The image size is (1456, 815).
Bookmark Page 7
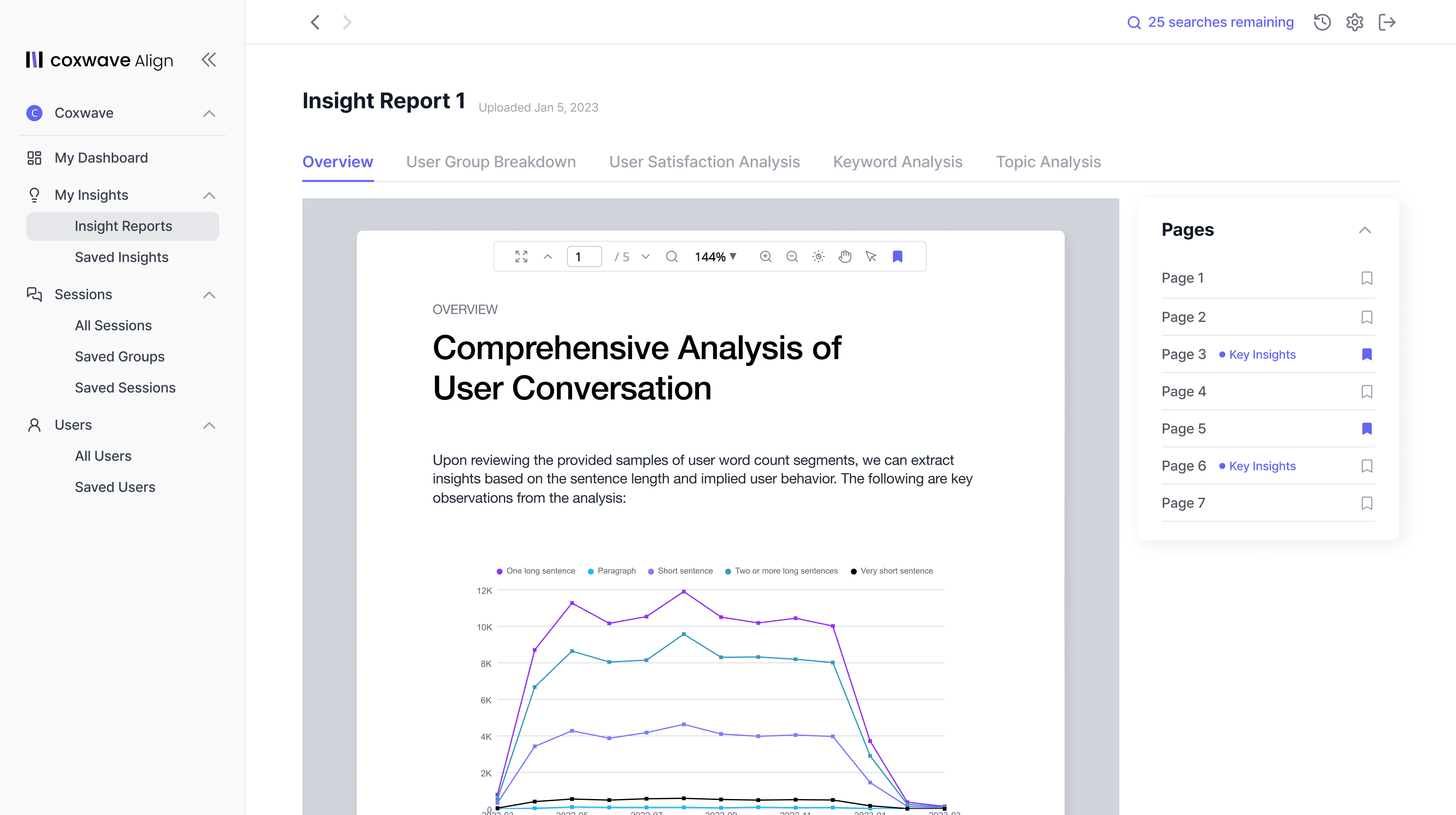[x=1367, y=503]
